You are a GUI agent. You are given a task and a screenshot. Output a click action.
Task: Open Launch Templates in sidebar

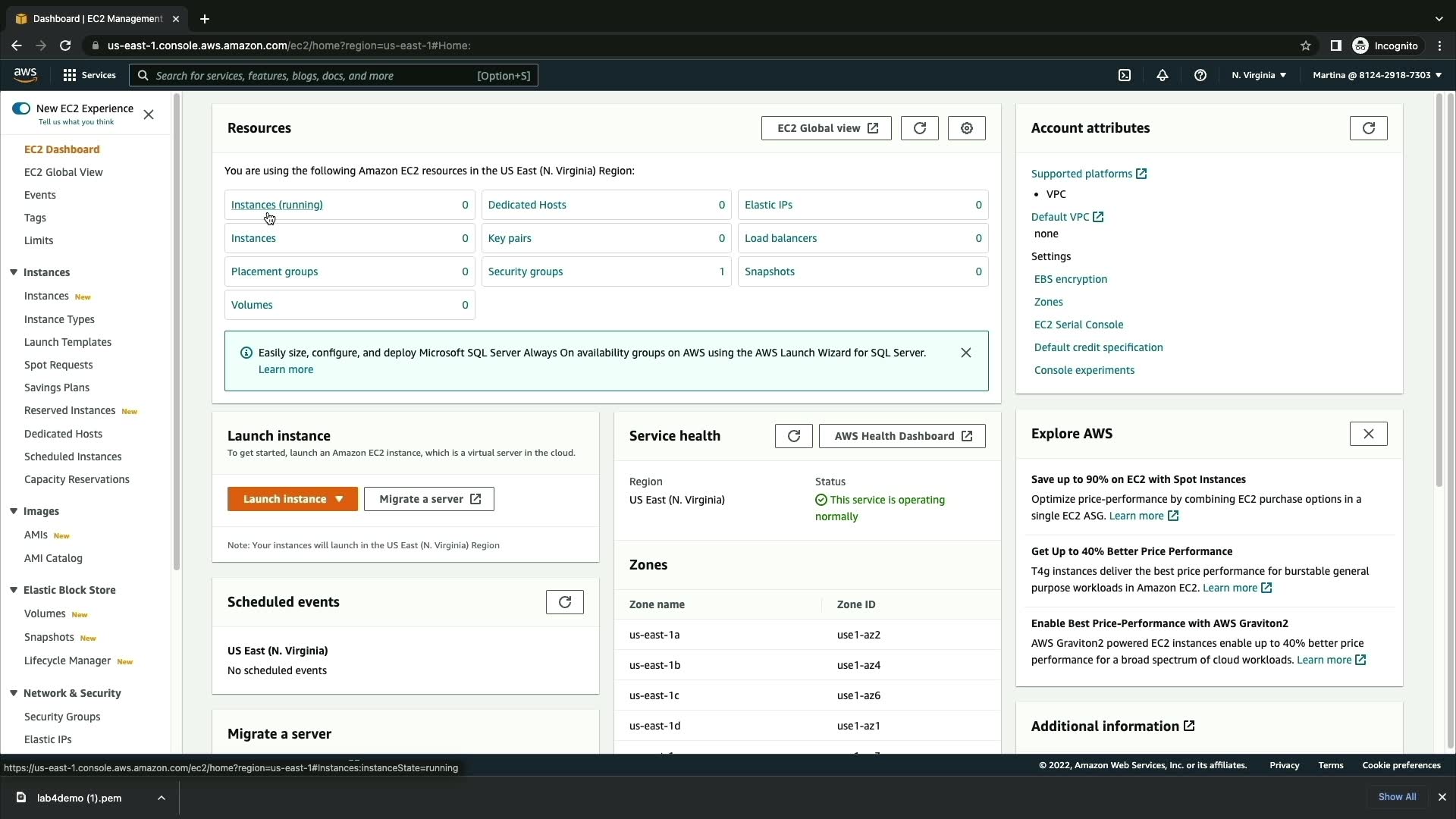[67, 342]
